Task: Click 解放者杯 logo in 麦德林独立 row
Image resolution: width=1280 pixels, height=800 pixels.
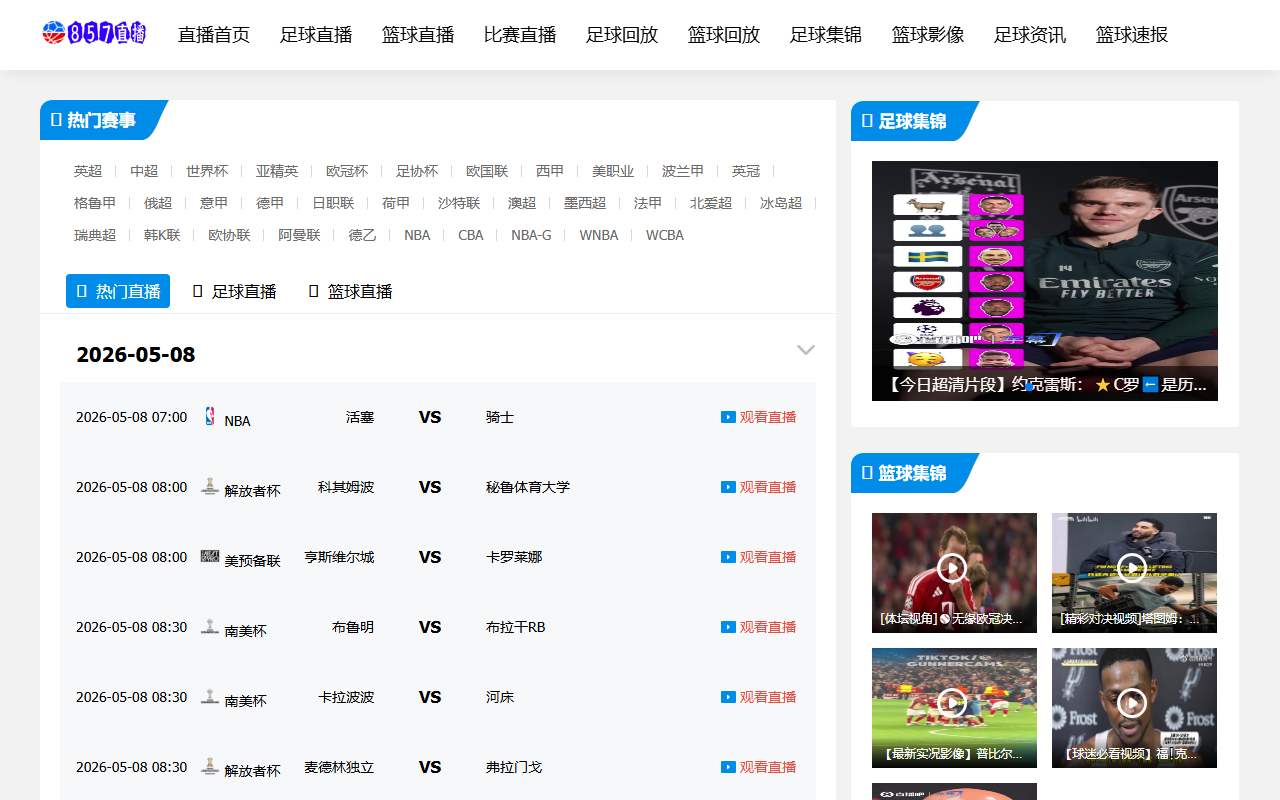Action: (x=210, y=766)
